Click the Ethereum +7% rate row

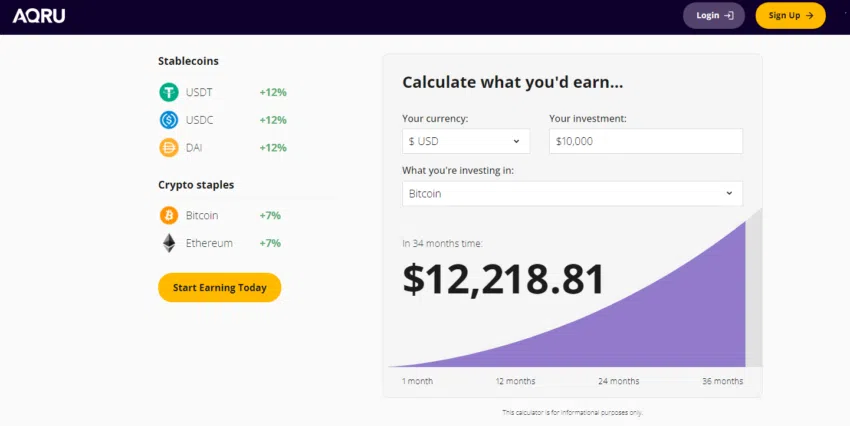(221, 243)
